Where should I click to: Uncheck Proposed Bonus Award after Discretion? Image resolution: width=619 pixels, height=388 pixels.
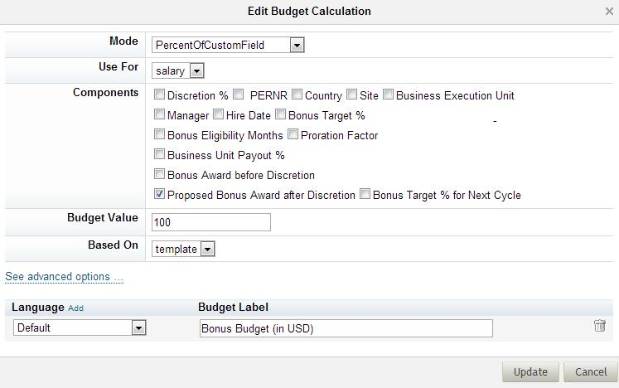159,193
